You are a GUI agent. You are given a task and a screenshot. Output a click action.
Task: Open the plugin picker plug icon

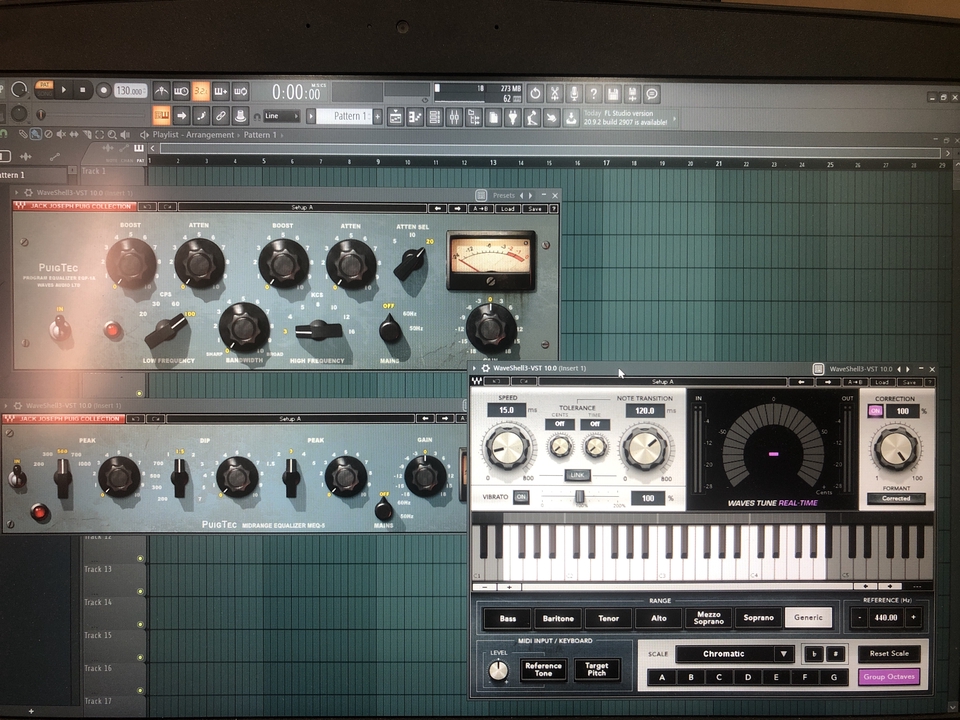click(513, 116)
